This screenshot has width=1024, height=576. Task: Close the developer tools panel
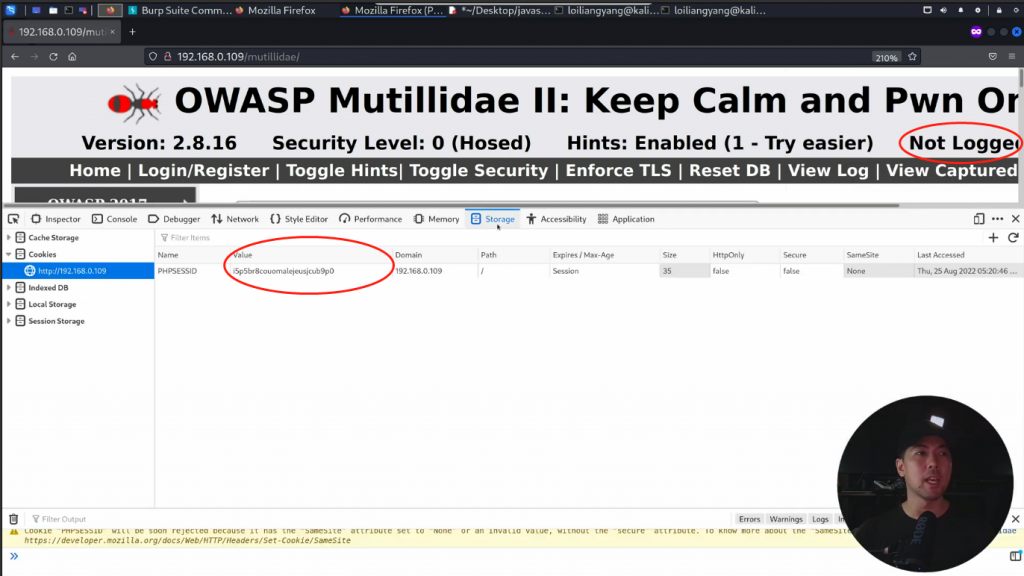click(1016, 219)
